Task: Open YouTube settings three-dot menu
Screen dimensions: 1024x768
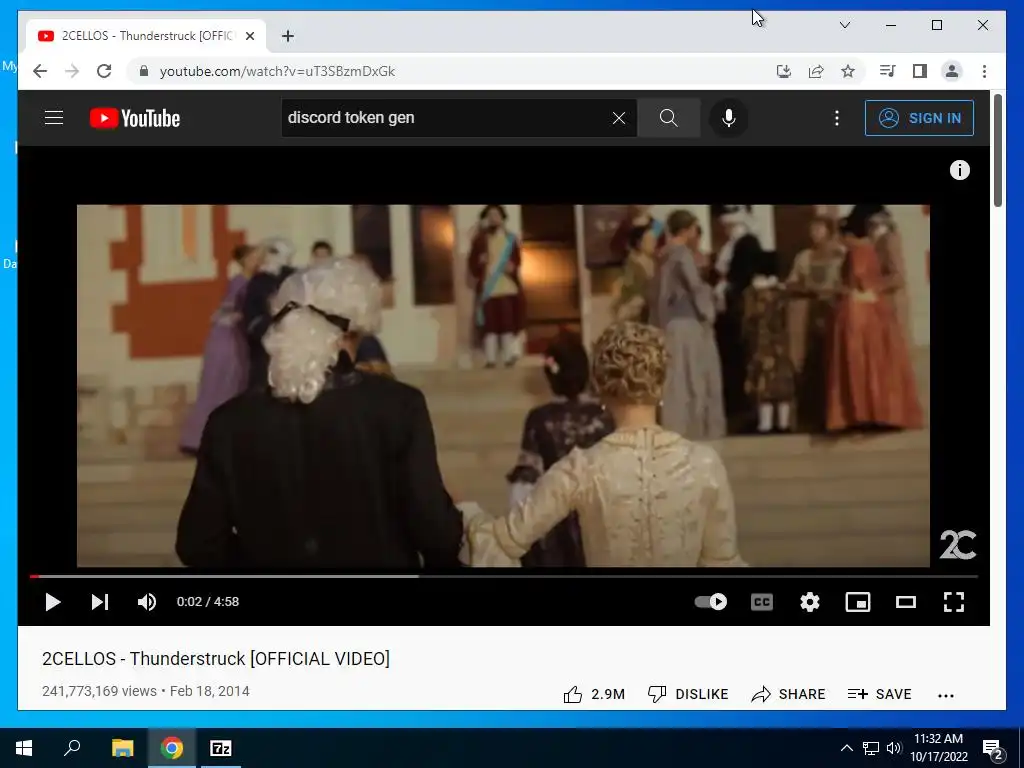Action: 837,118
